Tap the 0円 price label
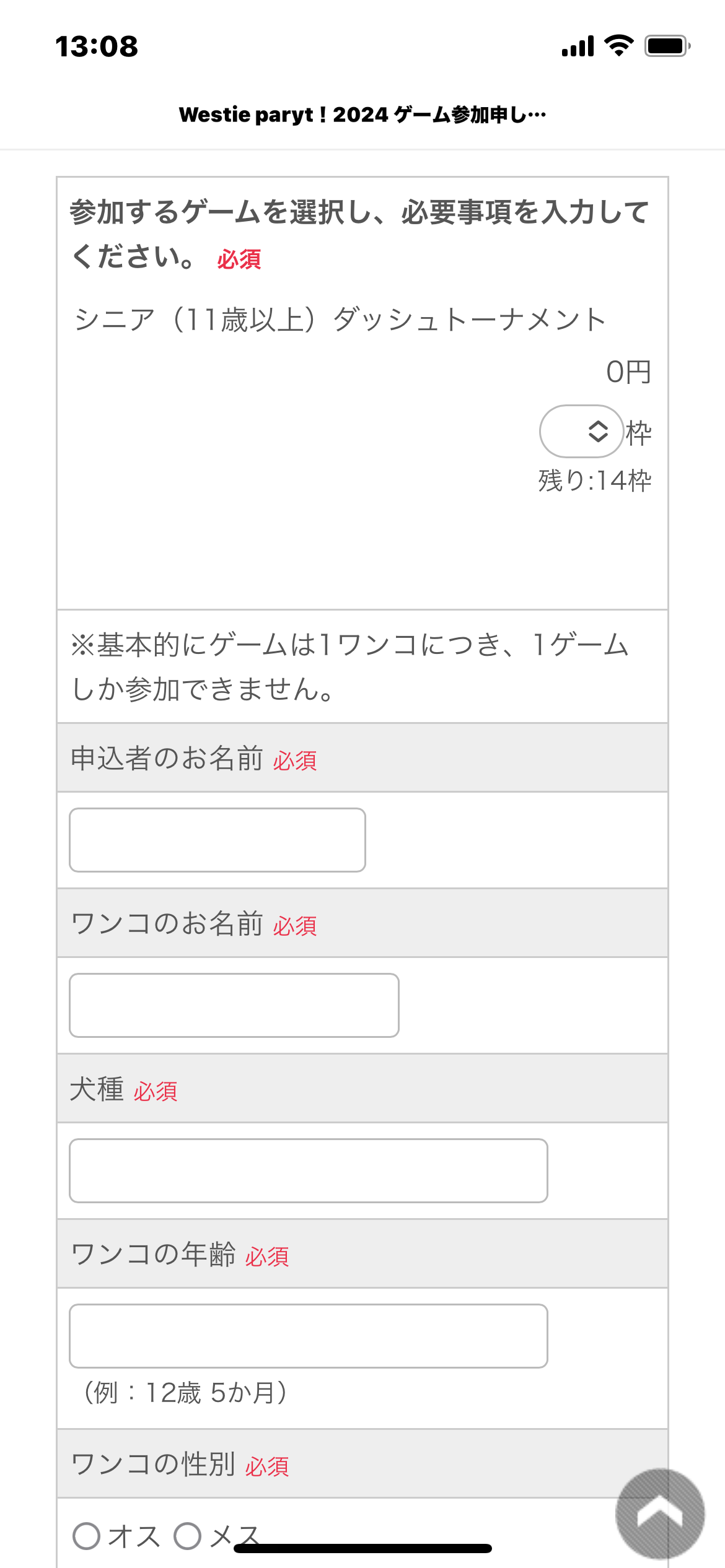This screenshot has width=725, height=1568. pyautogui.click(x=628, y=372)
